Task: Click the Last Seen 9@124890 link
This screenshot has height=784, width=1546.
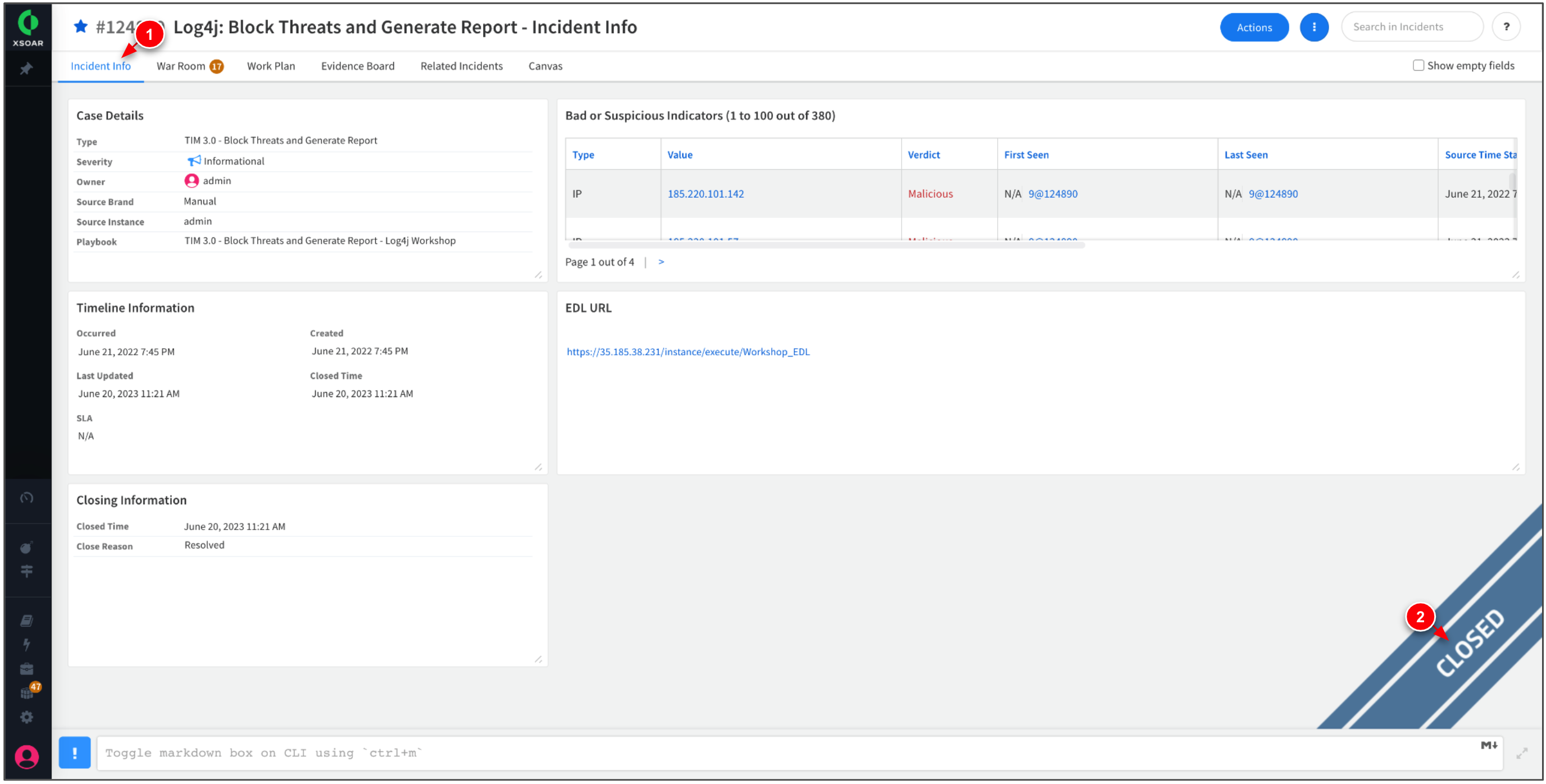Action: coord(1274,194)
